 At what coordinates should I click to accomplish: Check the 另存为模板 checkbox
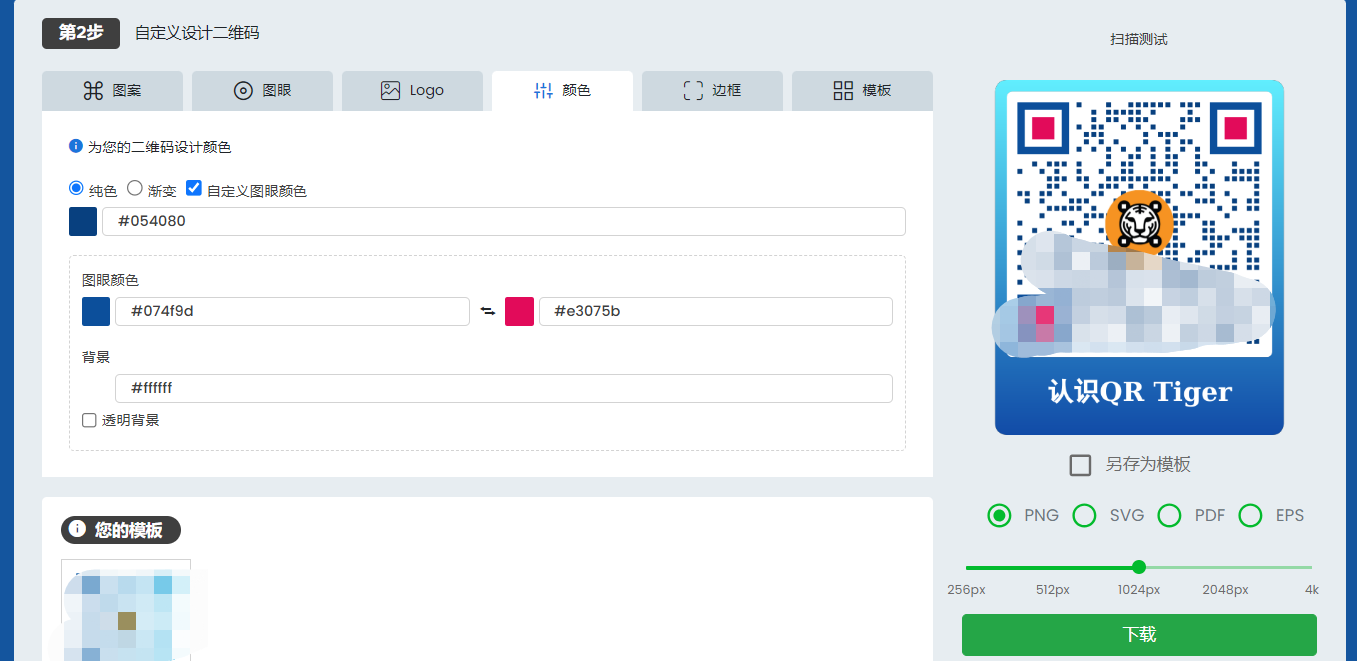pos(1080,465)
